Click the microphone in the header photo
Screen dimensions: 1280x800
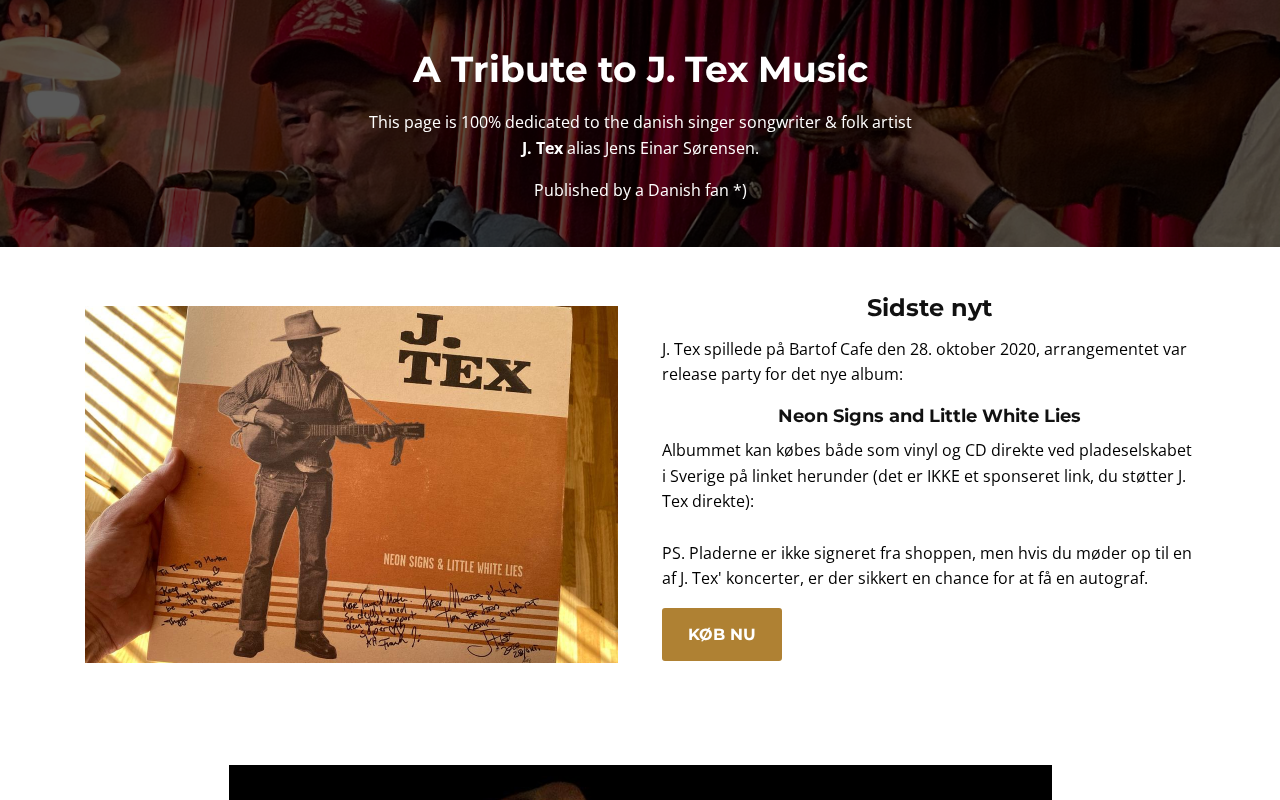click(240, 182)
